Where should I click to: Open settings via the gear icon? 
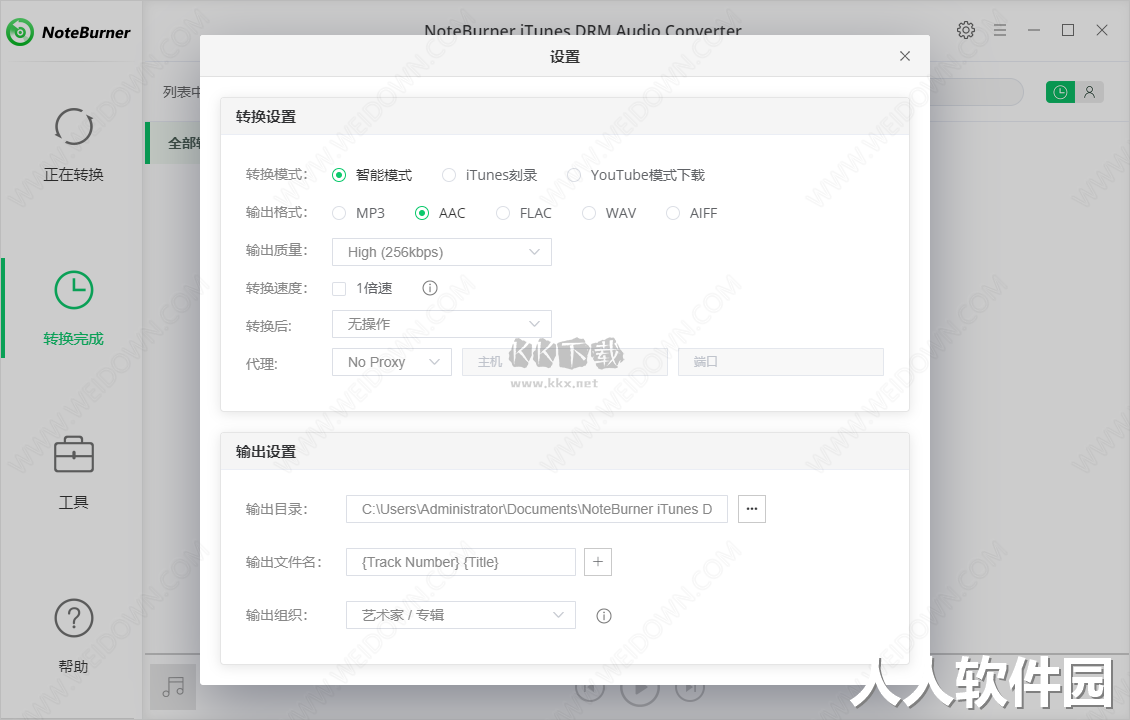966,30
